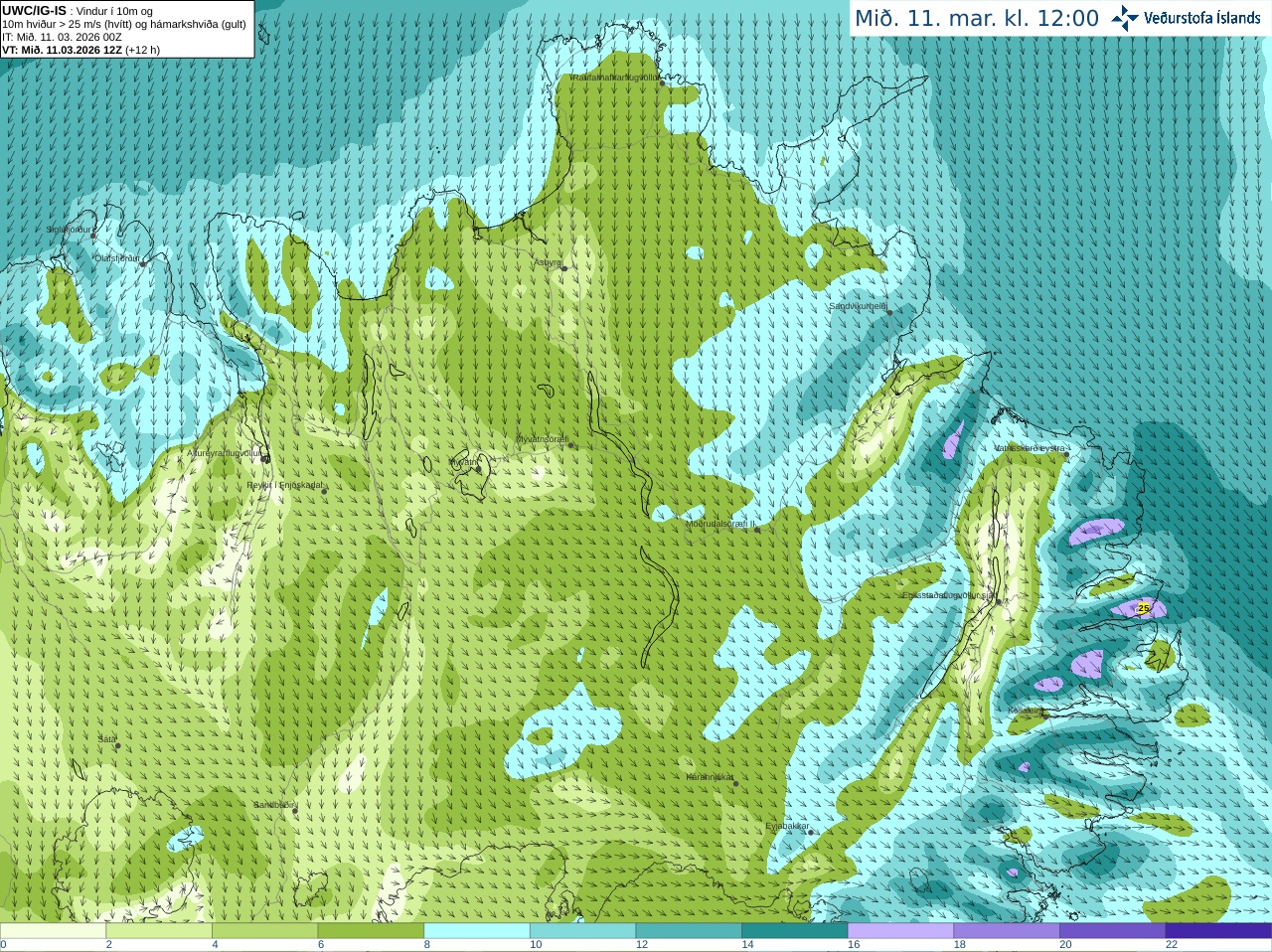This screenshot has width=1272, height=952.
Task: Click the date header Mið. 11. mar. kl. 12:00
Action: [977, 19]
